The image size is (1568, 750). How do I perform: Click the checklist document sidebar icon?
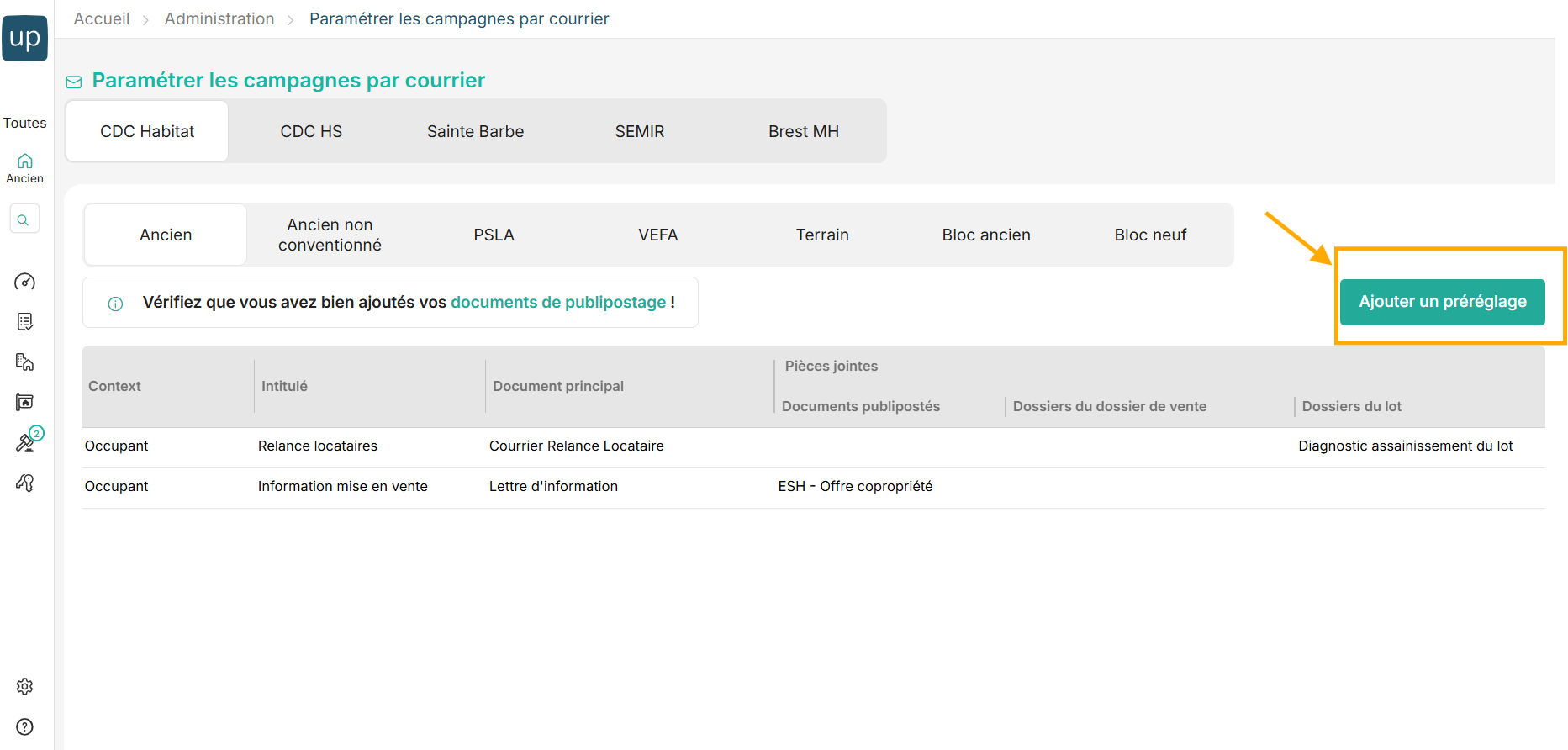(25, 322)
